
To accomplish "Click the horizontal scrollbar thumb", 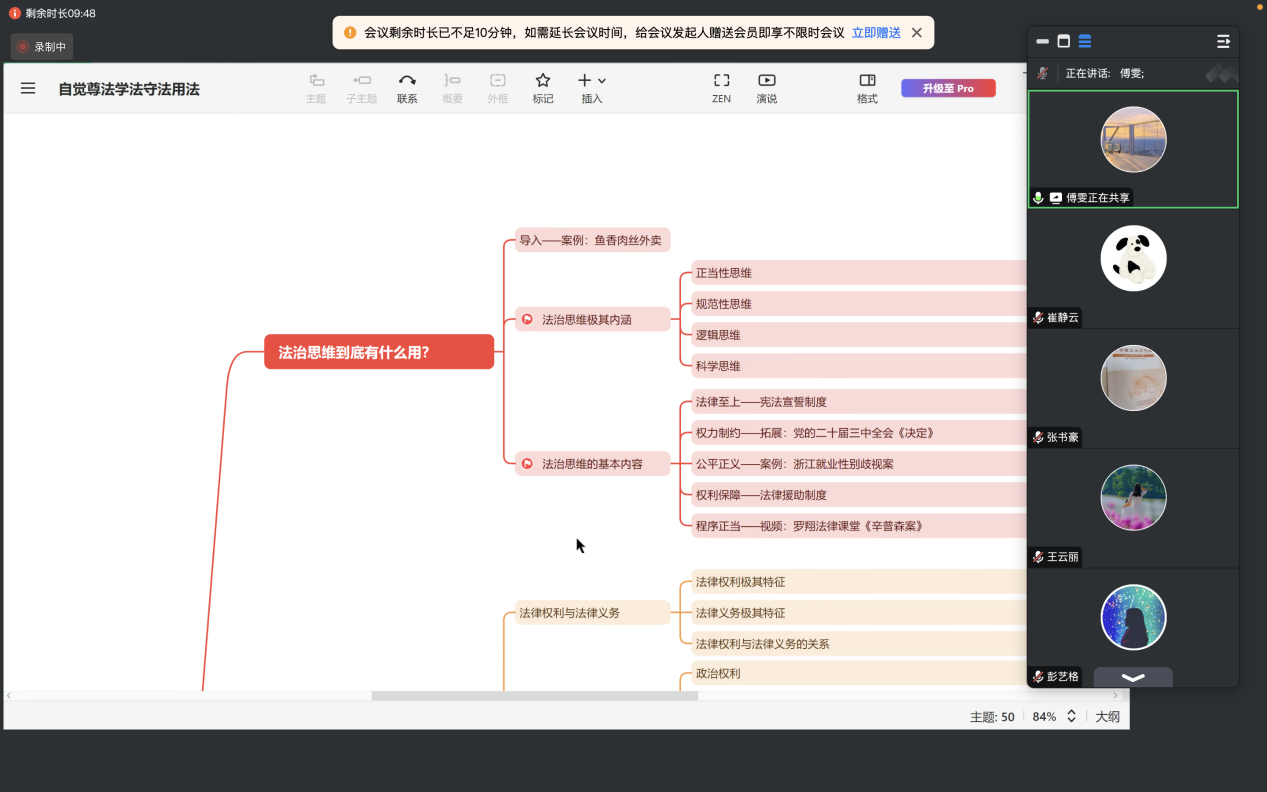I will [x=534, y=696].
